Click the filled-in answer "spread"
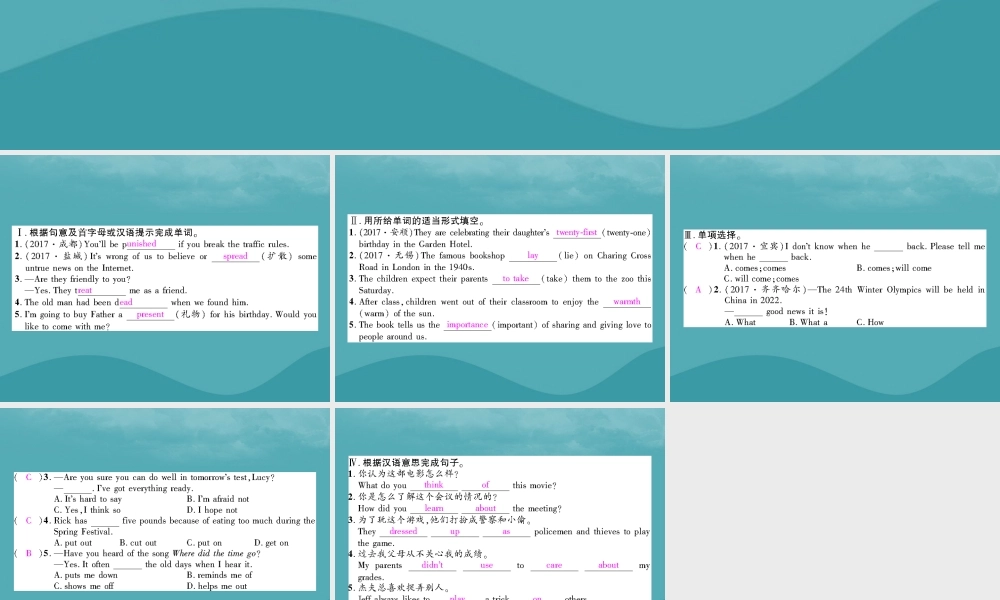This screenshot has width=1000, height=600. pos(235,256)
